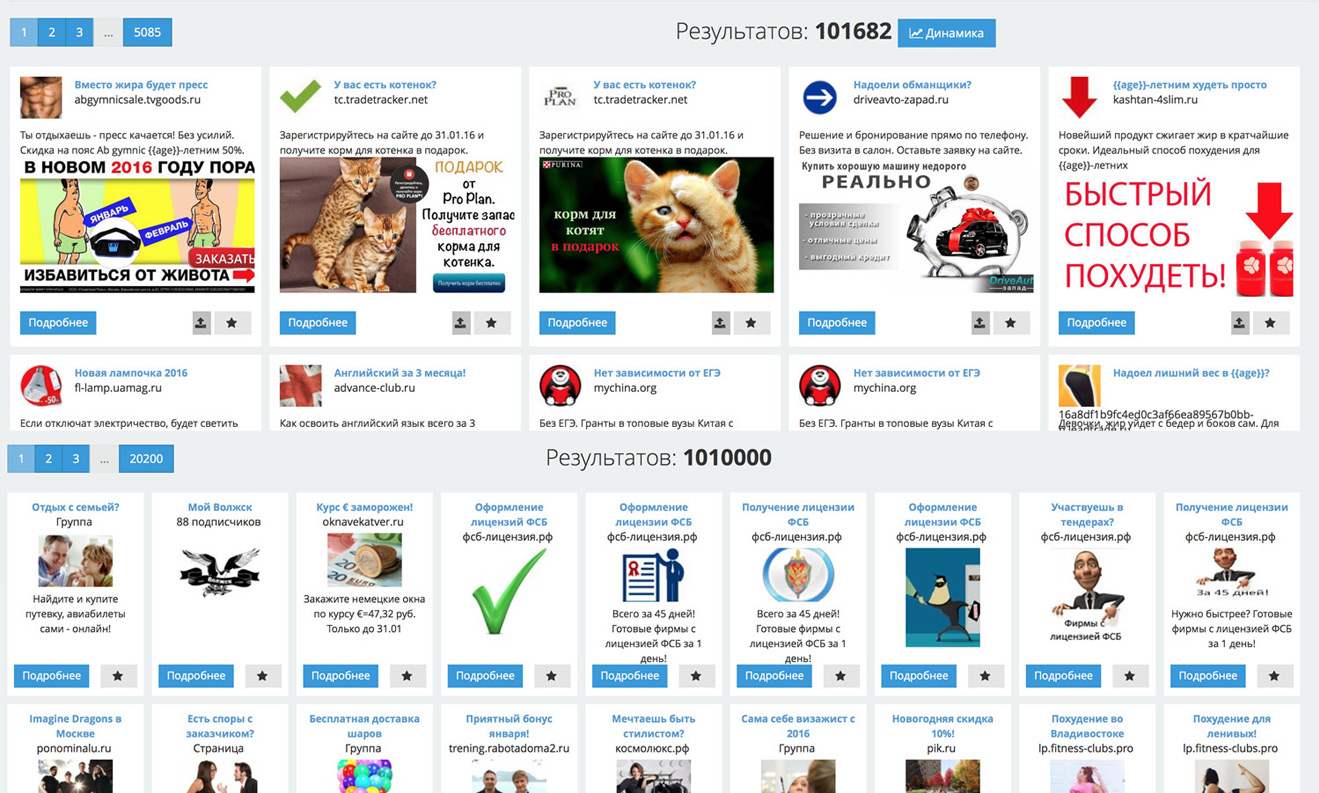This screenshot has width=1319, height=793.
Task: Favorite the kashtan-4slim.ru ad with star icon
Action: (1270, 323)
